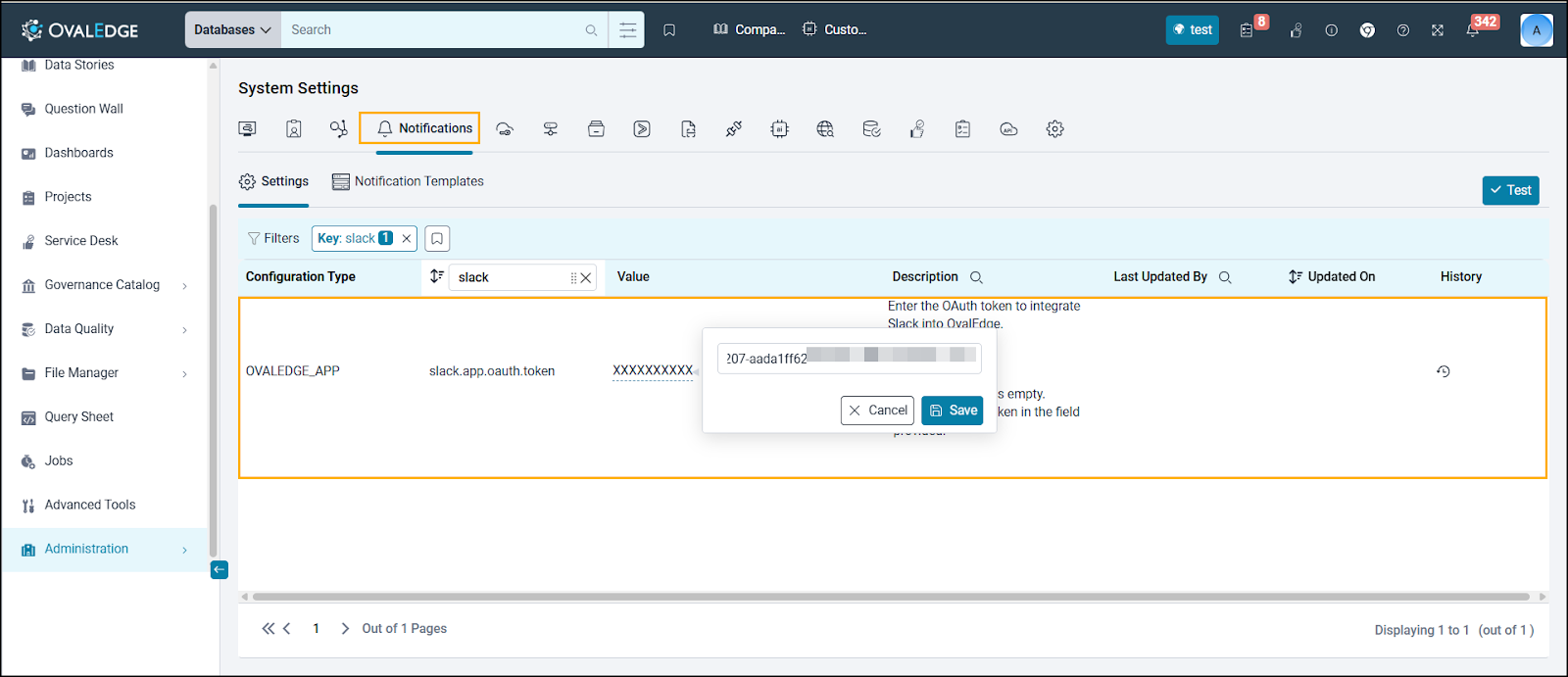Open the user avatar A menu
Screen dimensions: 1568x677
1537,30
